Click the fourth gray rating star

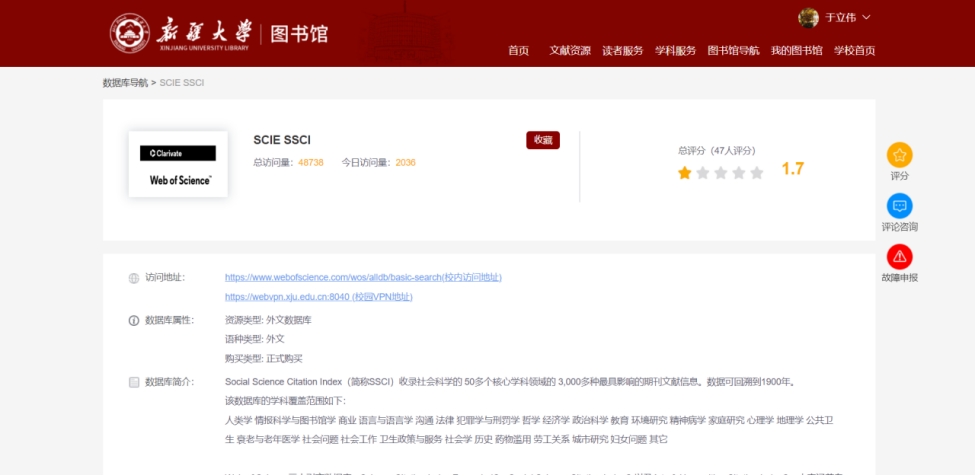tap(739, 173)
